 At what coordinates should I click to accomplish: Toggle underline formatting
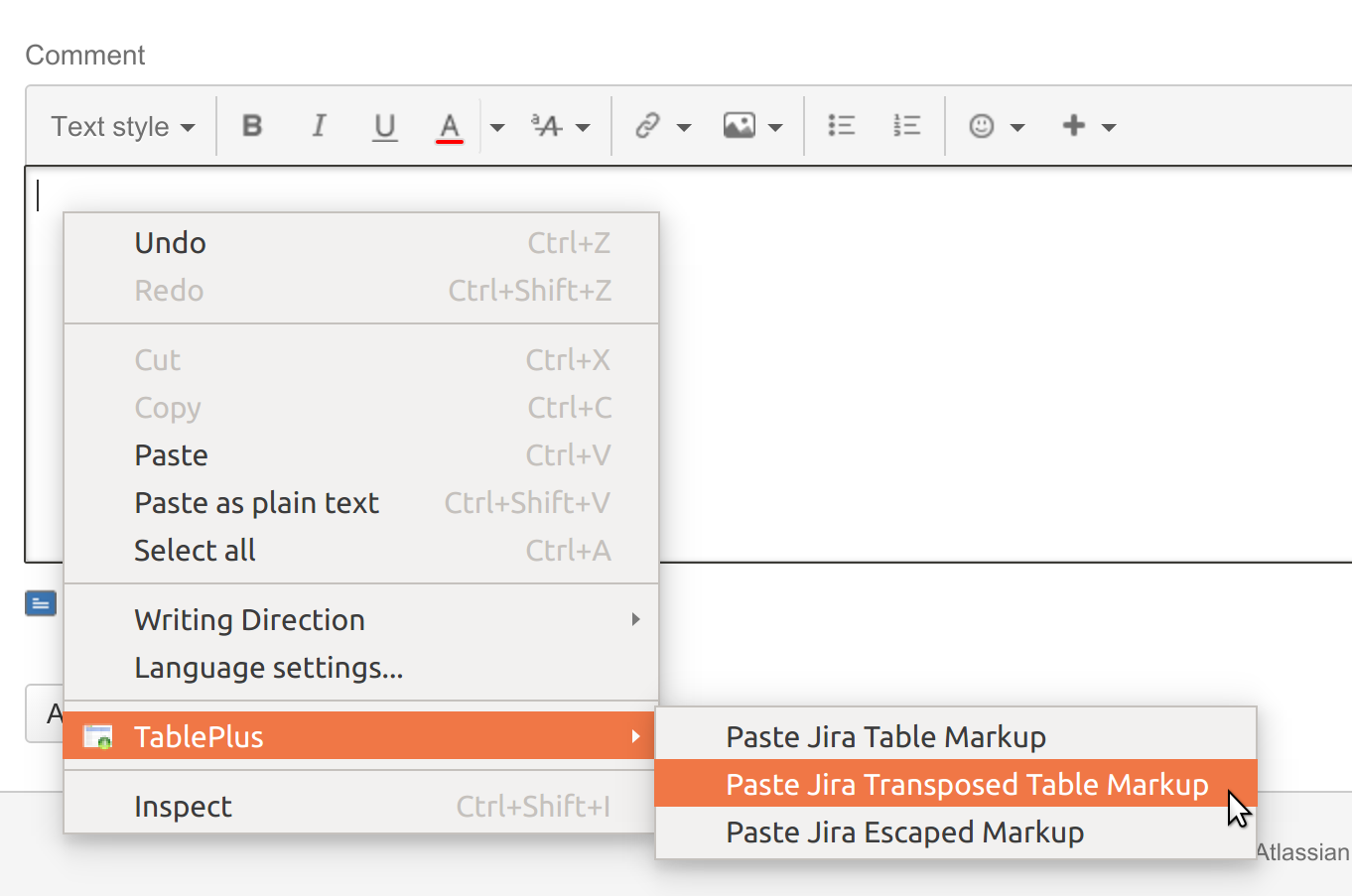click(x=384, y=126)
